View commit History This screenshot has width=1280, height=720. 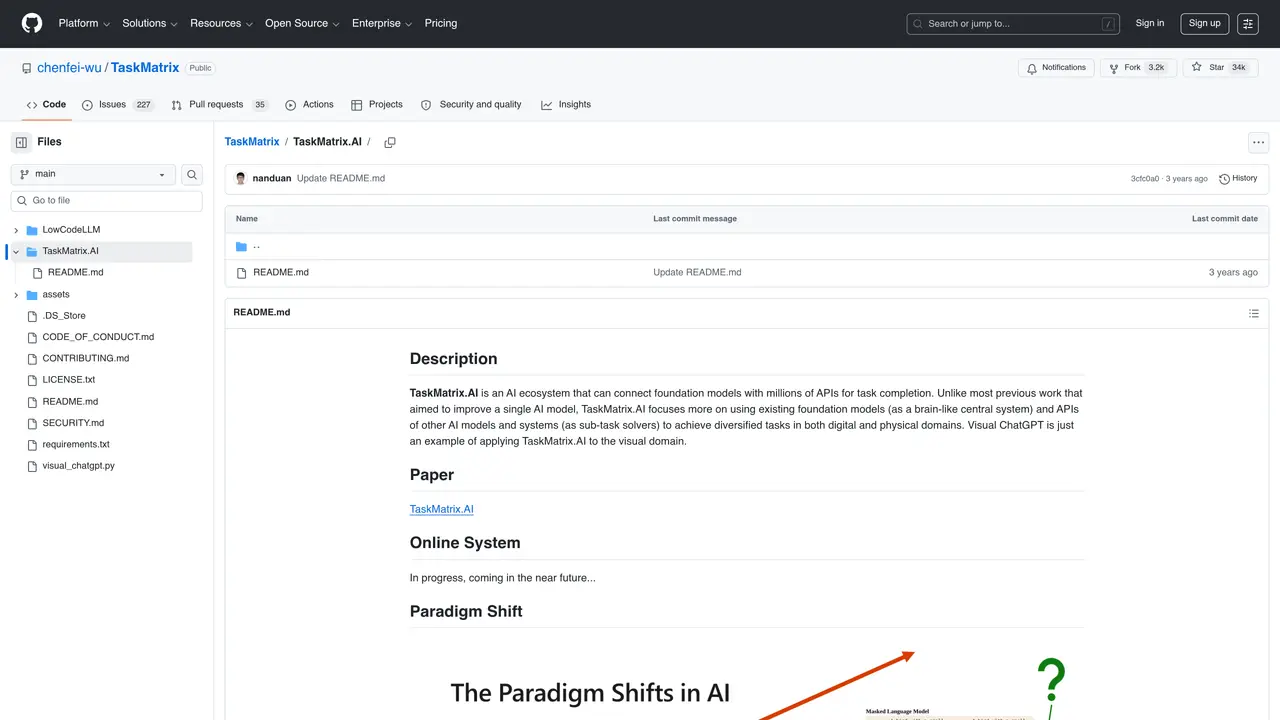(1238, 179)
